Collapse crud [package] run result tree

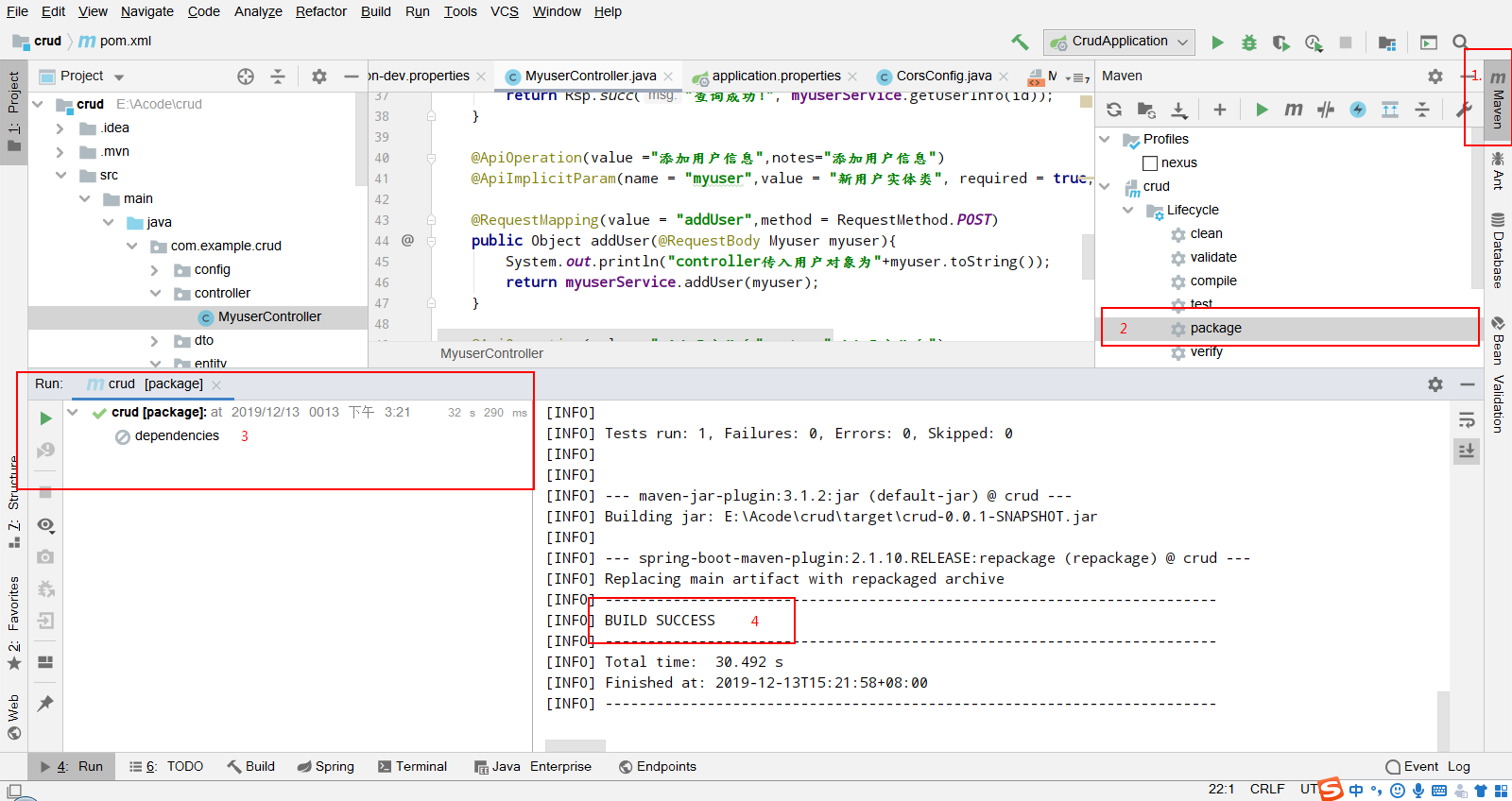73,412
